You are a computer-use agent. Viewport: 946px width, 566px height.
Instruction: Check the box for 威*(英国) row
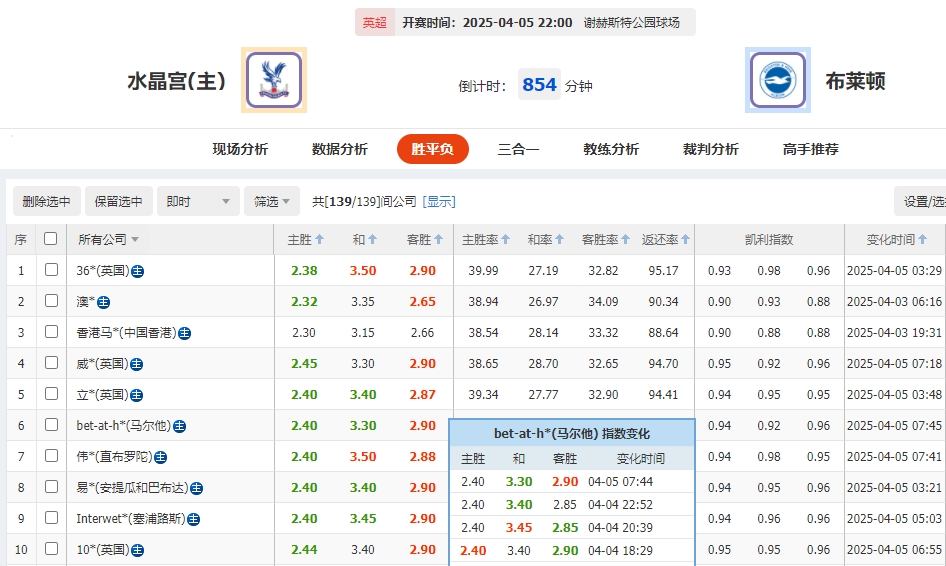point(51,364)
